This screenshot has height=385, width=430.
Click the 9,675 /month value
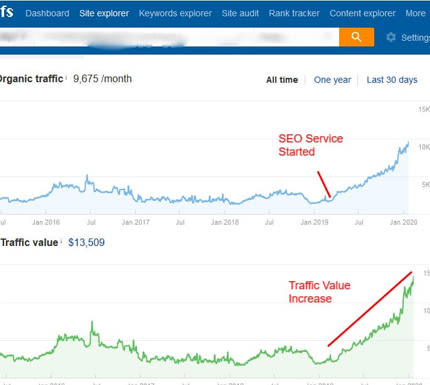103,79
